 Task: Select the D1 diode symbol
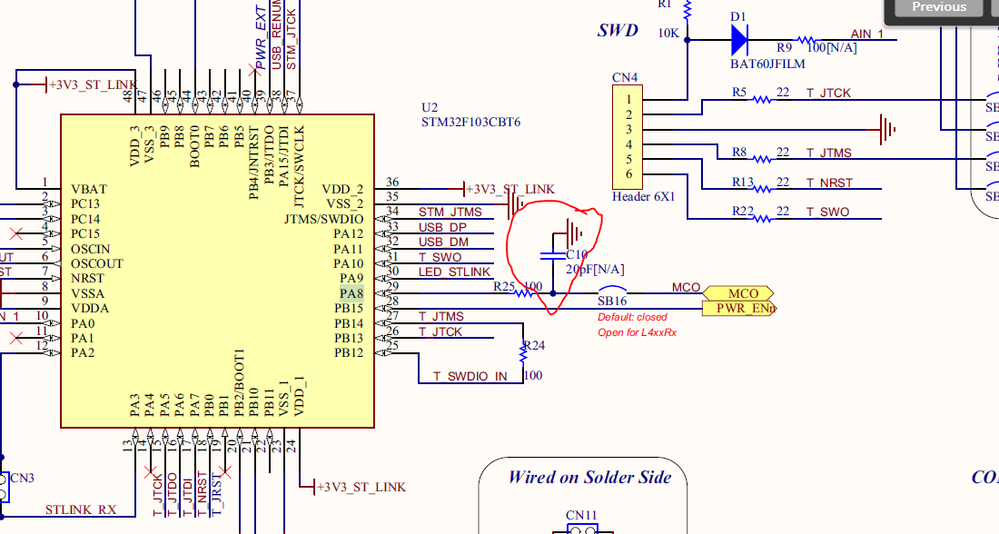click(739, 40)
